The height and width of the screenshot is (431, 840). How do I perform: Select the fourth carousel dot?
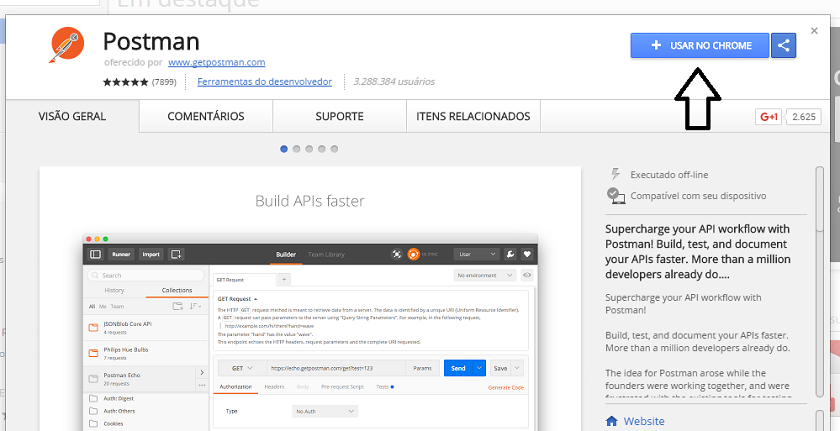(x=321, y=149)
